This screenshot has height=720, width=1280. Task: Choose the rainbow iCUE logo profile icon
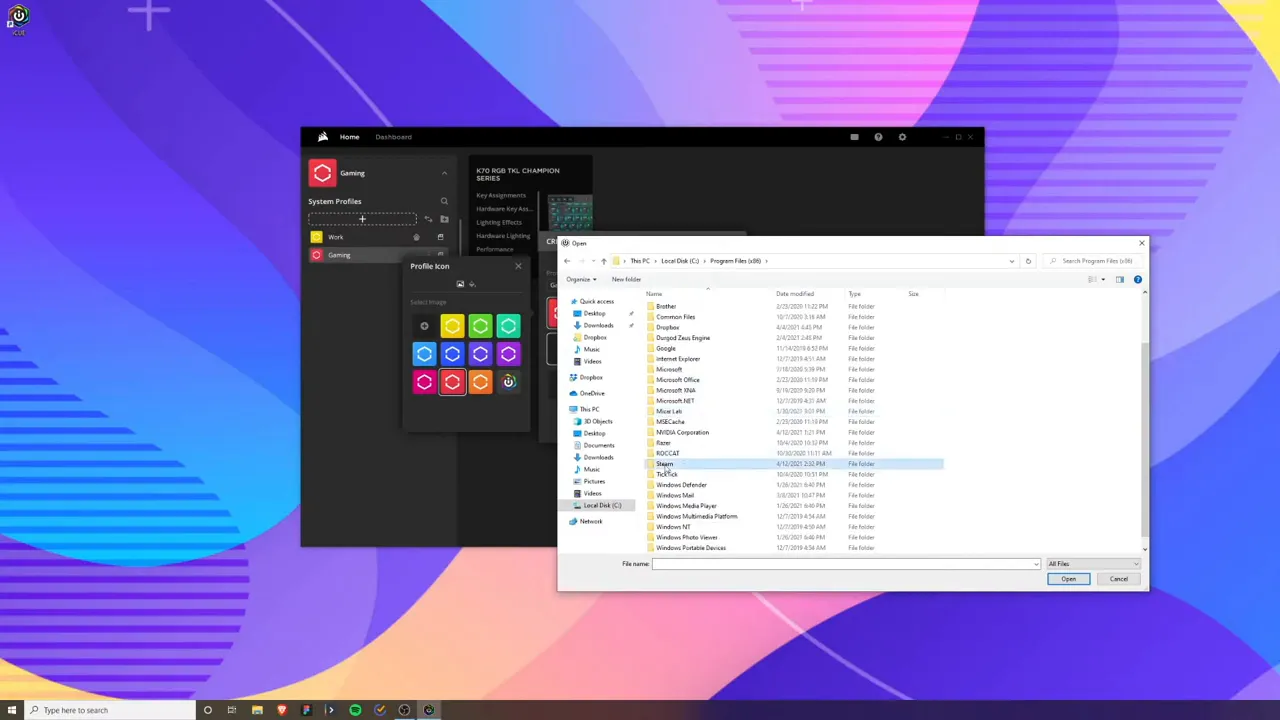click(x=509, y=382)
